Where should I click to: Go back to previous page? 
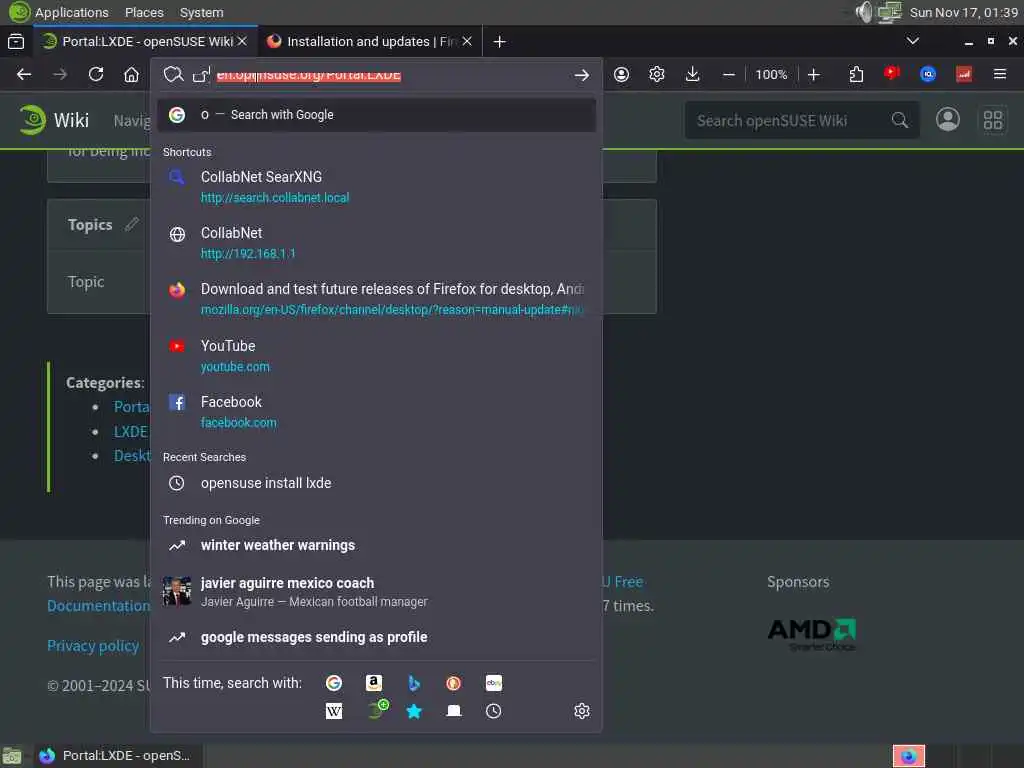(24, 74)
